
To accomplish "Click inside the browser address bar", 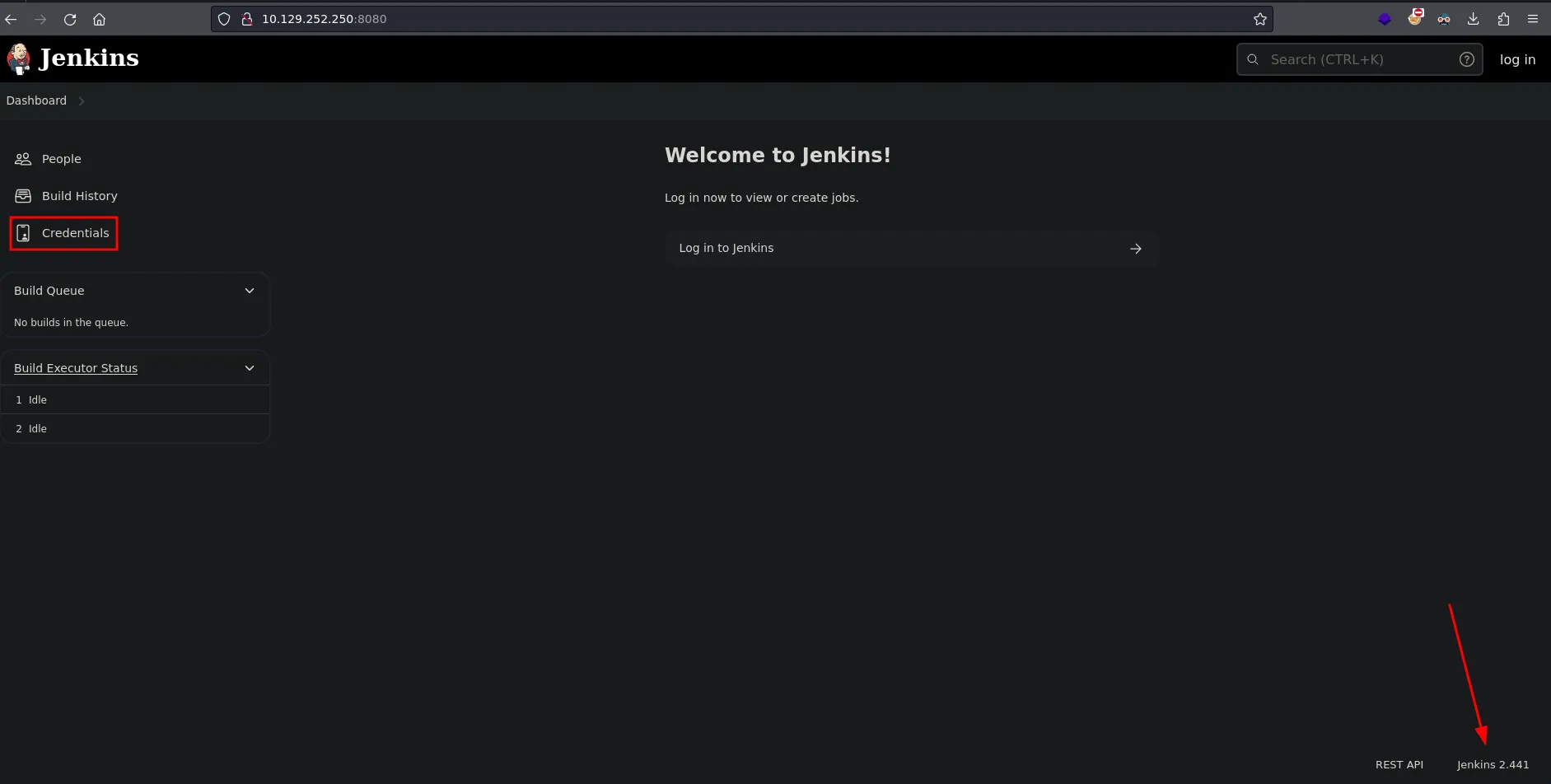I will click(577, 18).
